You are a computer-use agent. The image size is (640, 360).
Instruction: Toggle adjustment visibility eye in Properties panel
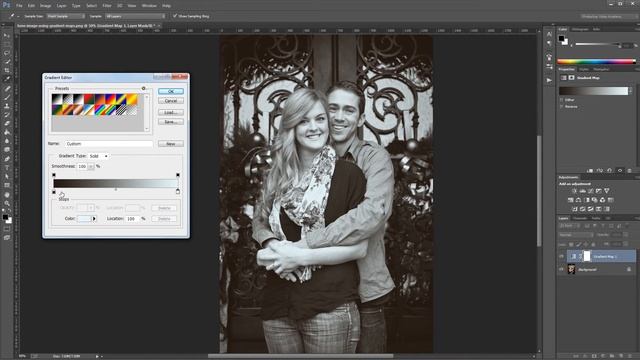[620, 171]
